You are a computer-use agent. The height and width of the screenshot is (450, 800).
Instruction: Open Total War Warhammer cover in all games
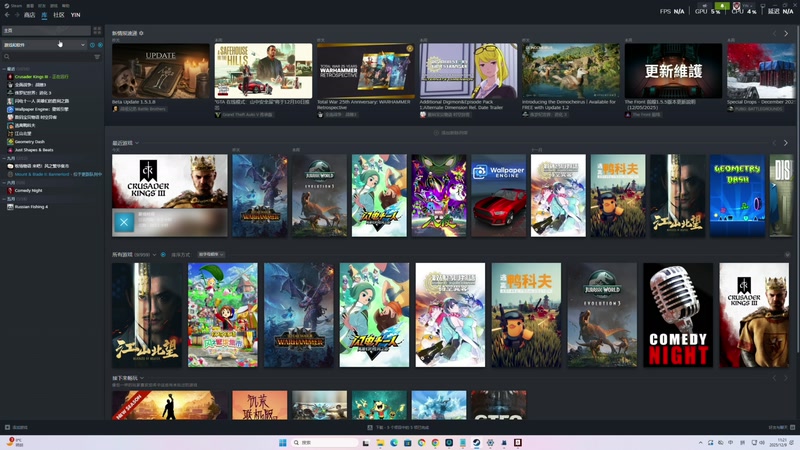pyautogui.click(x=298, y=315)
